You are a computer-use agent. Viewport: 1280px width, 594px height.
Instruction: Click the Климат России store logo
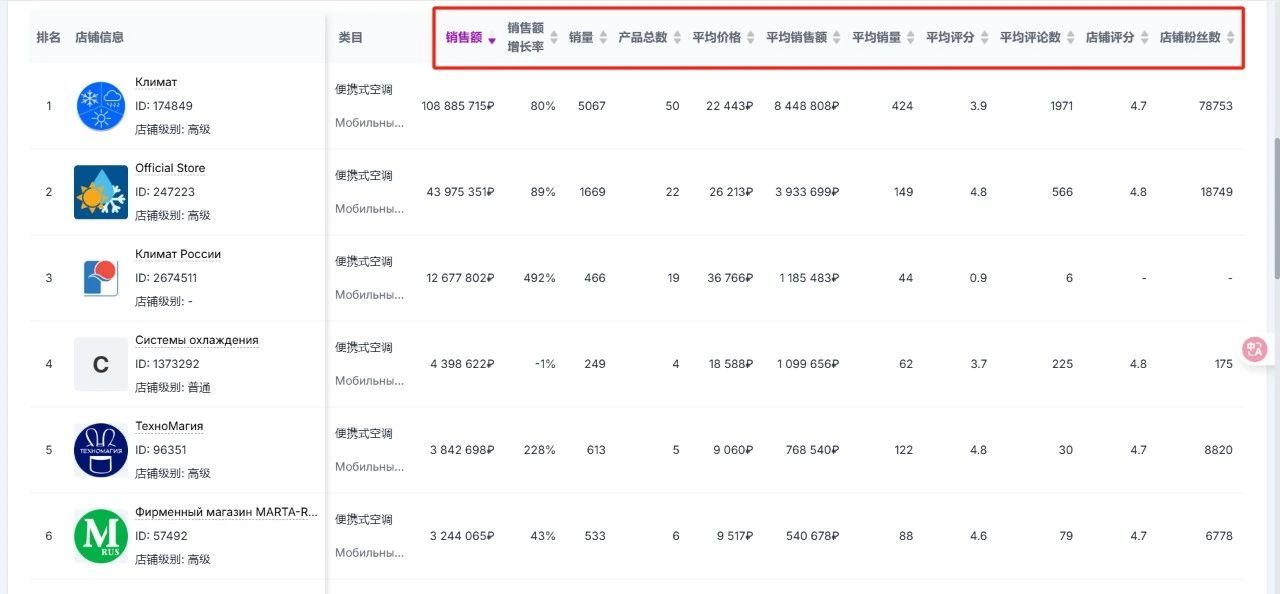pos(100,278)
